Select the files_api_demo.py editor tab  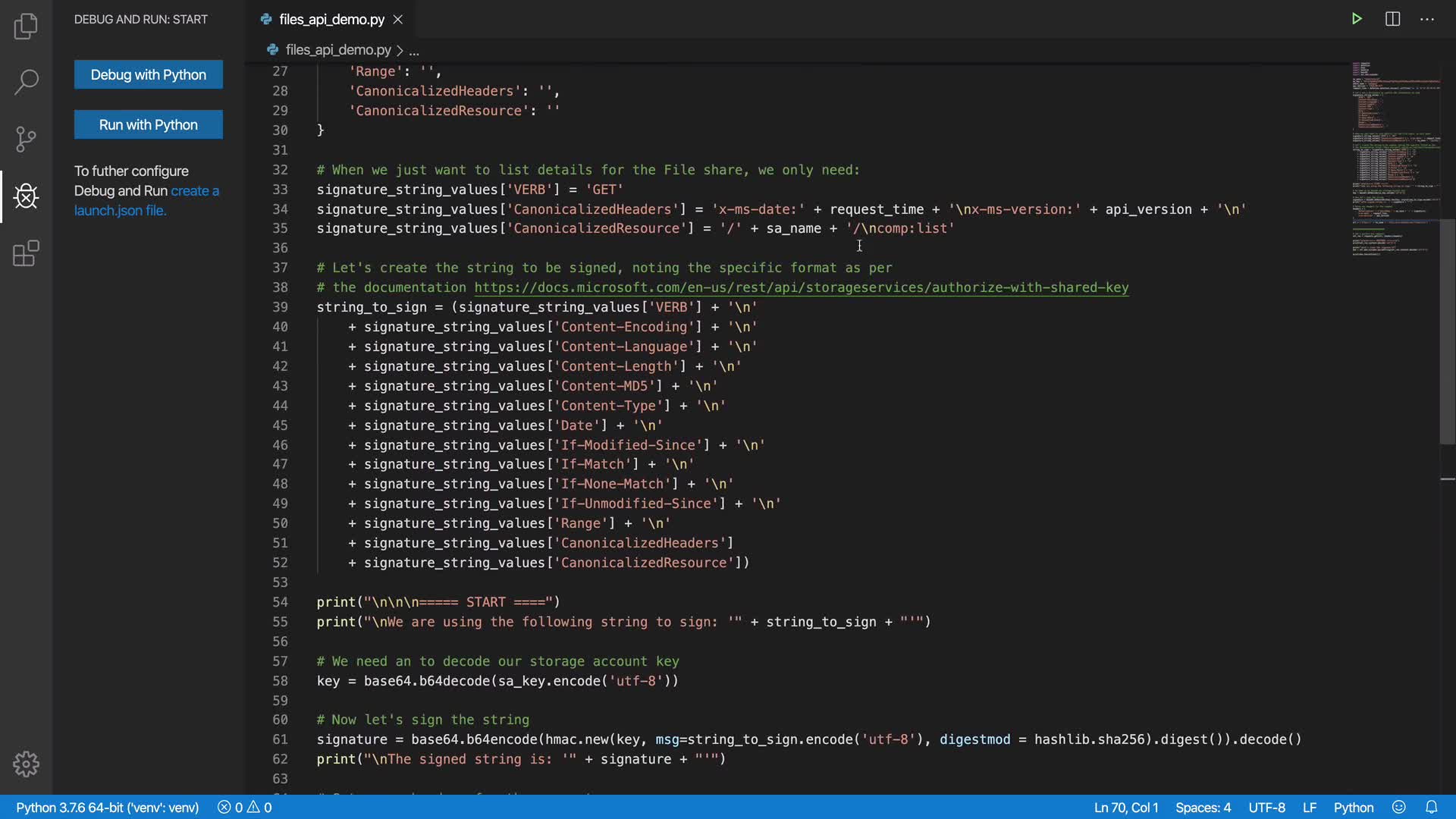coord(331,19)
